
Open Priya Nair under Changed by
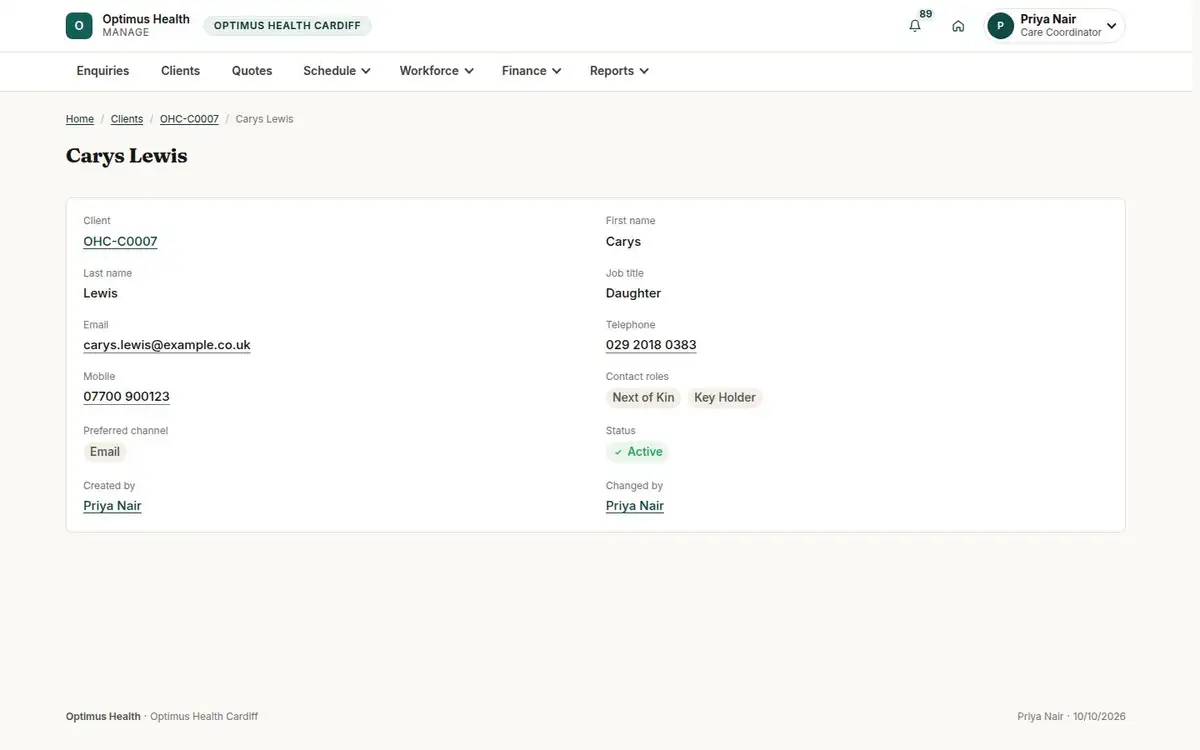[635, 506]
